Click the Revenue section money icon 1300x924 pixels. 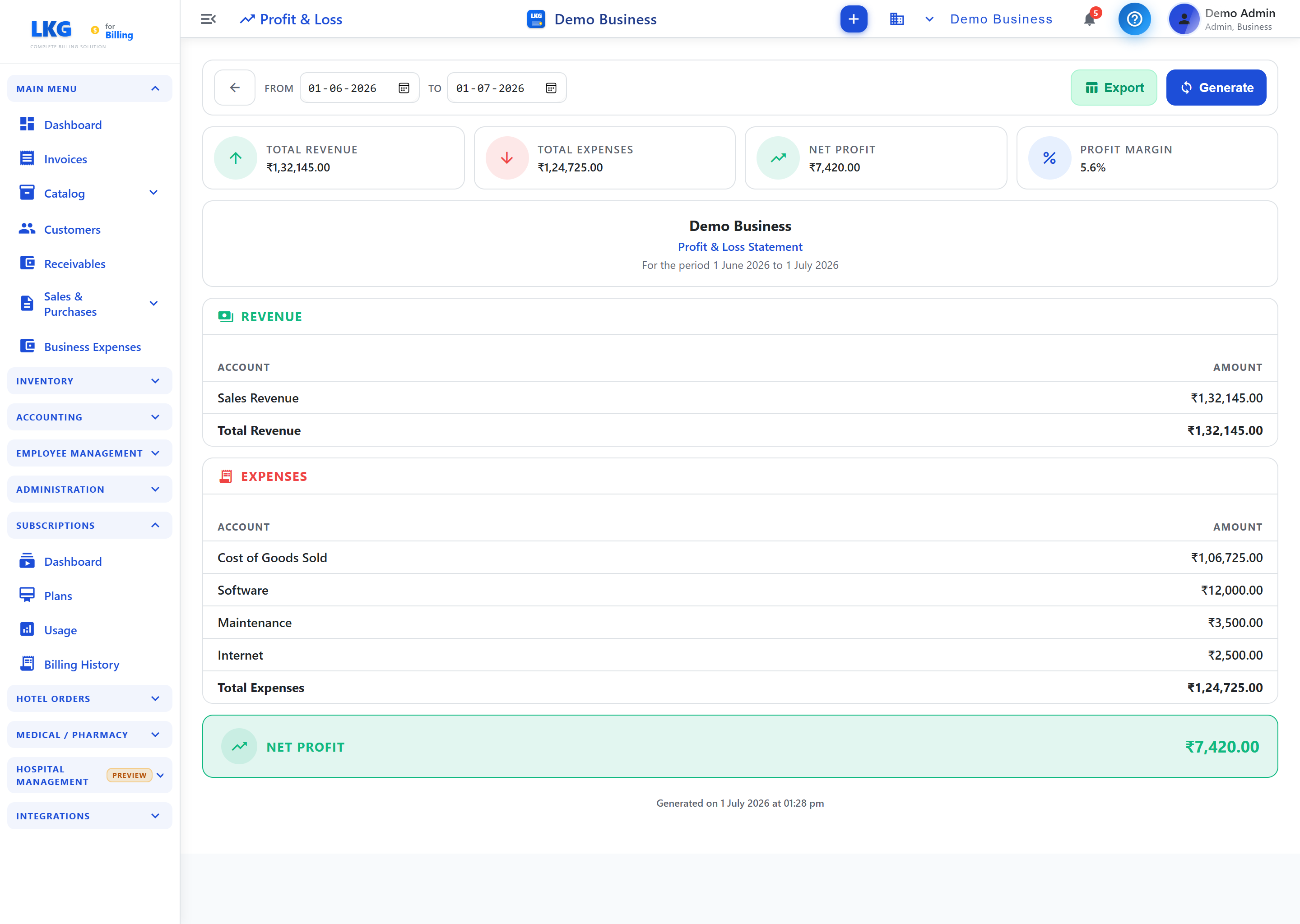point(225,316)
